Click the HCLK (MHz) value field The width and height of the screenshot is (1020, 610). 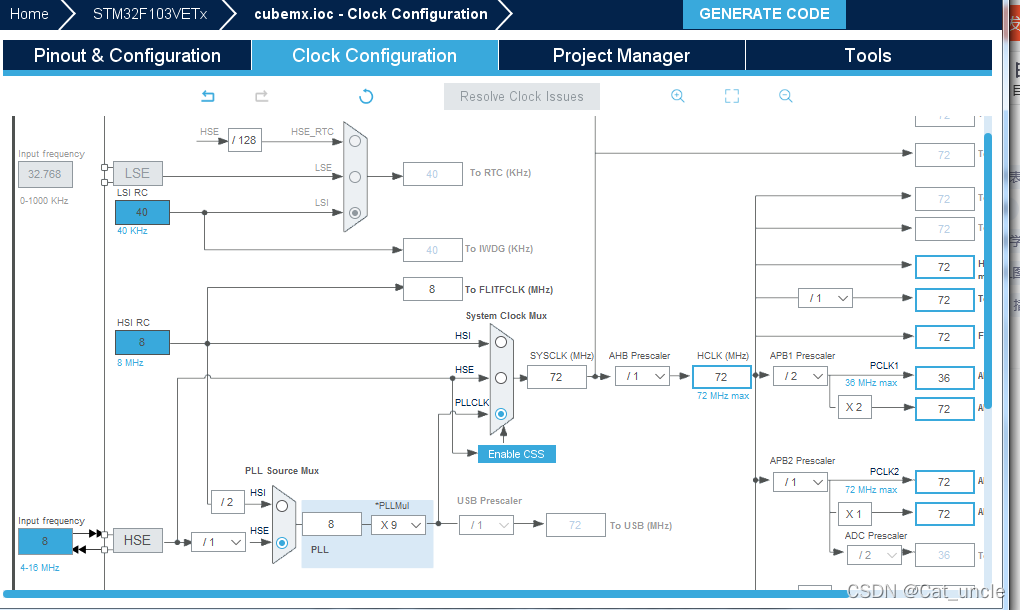(721, 377)
